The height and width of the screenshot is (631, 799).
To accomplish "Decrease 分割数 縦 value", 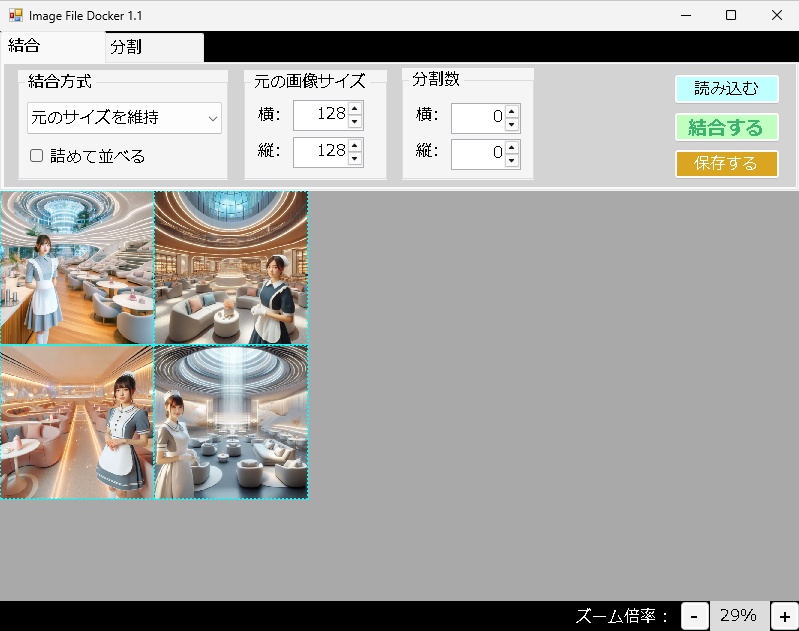I will [x=512, y=161].
